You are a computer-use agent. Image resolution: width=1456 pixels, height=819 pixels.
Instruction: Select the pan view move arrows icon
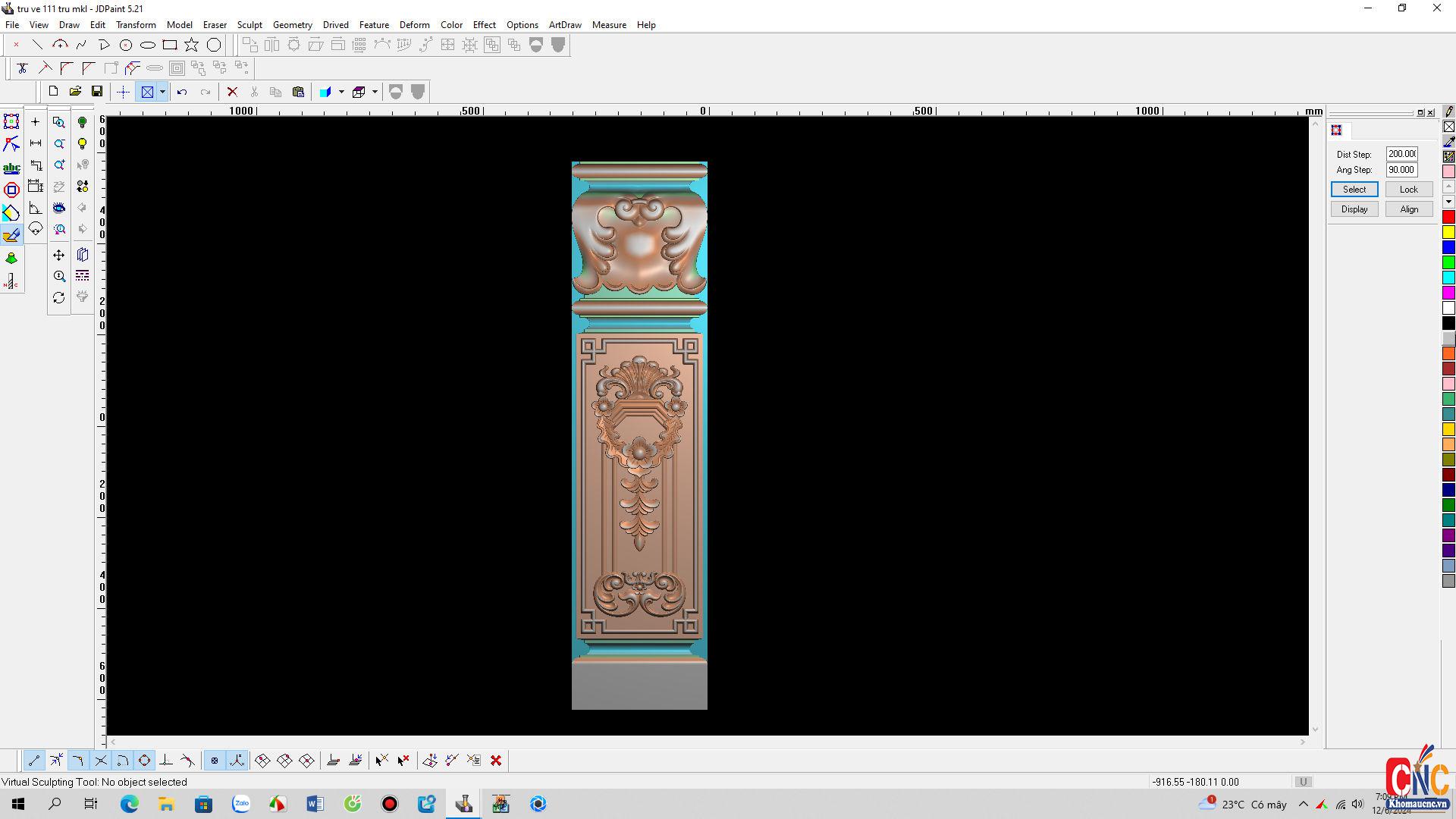click(59, 256)
